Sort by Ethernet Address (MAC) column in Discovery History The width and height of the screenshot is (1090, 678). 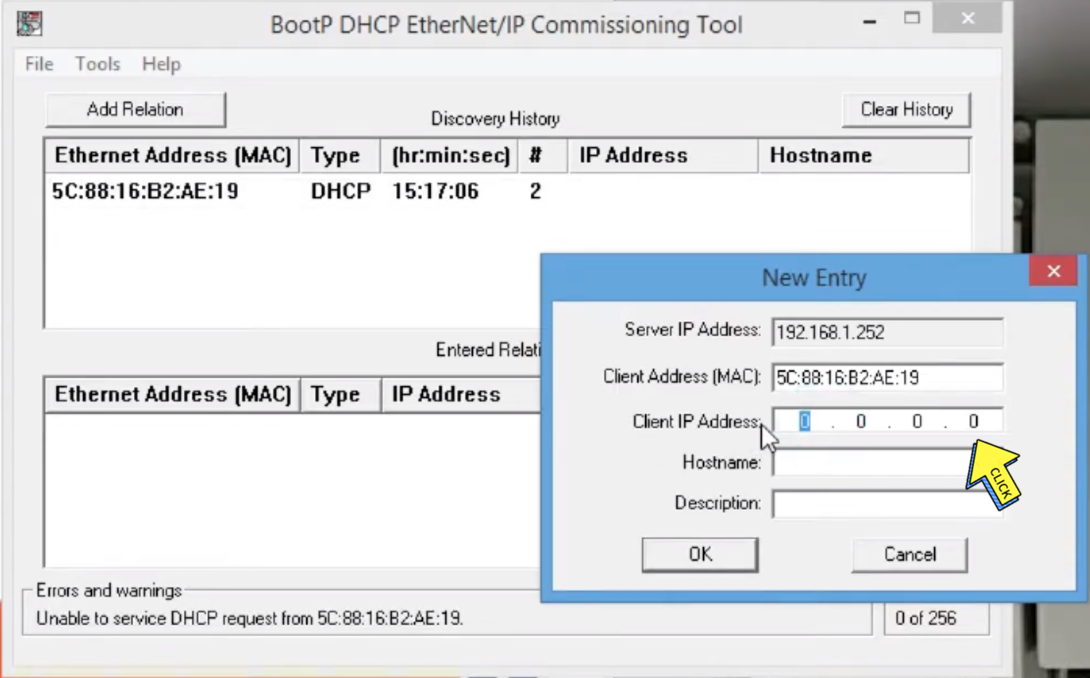point(172,155)
